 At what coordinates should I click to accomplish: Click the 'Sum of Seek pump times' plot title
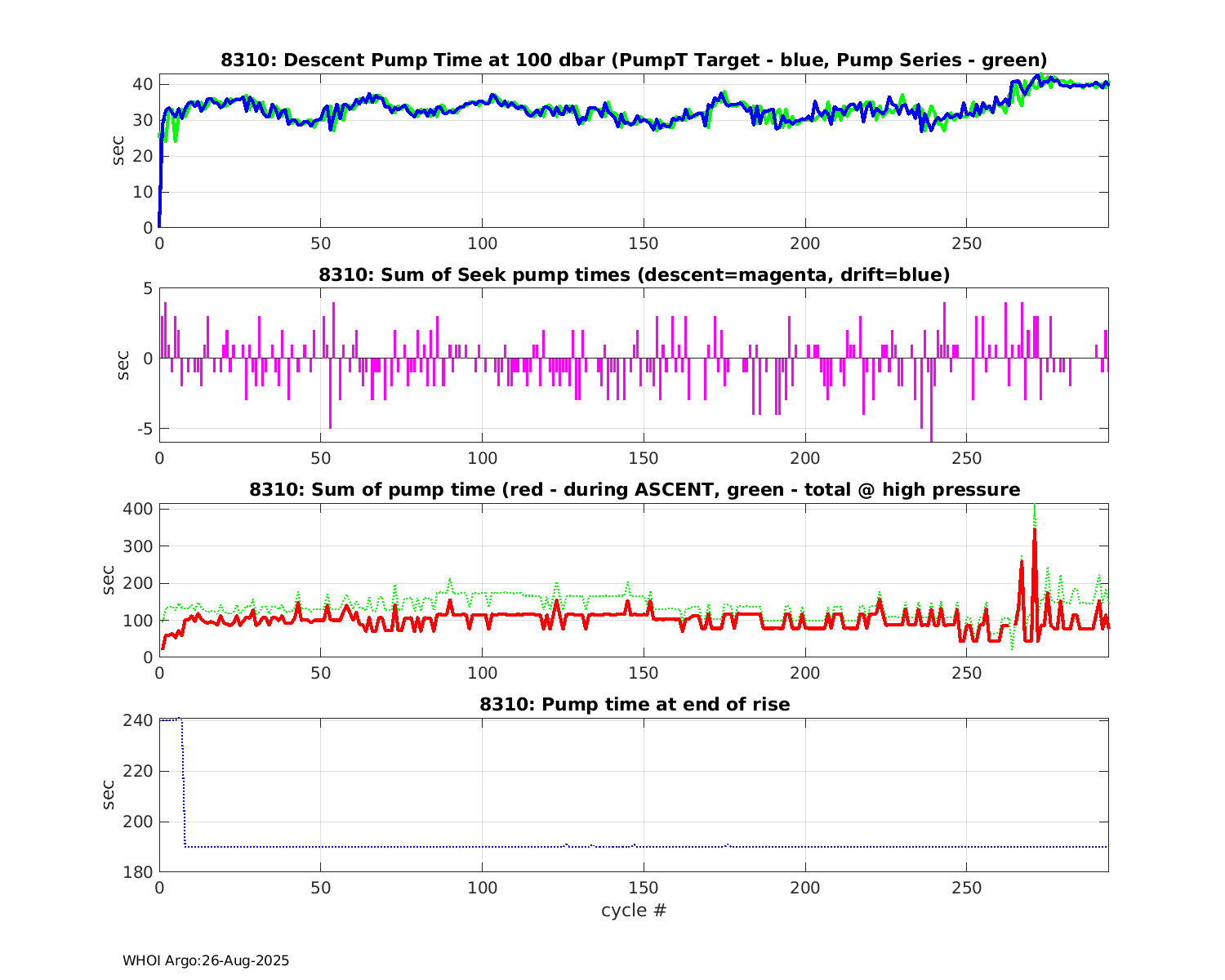tap(634, 275)
